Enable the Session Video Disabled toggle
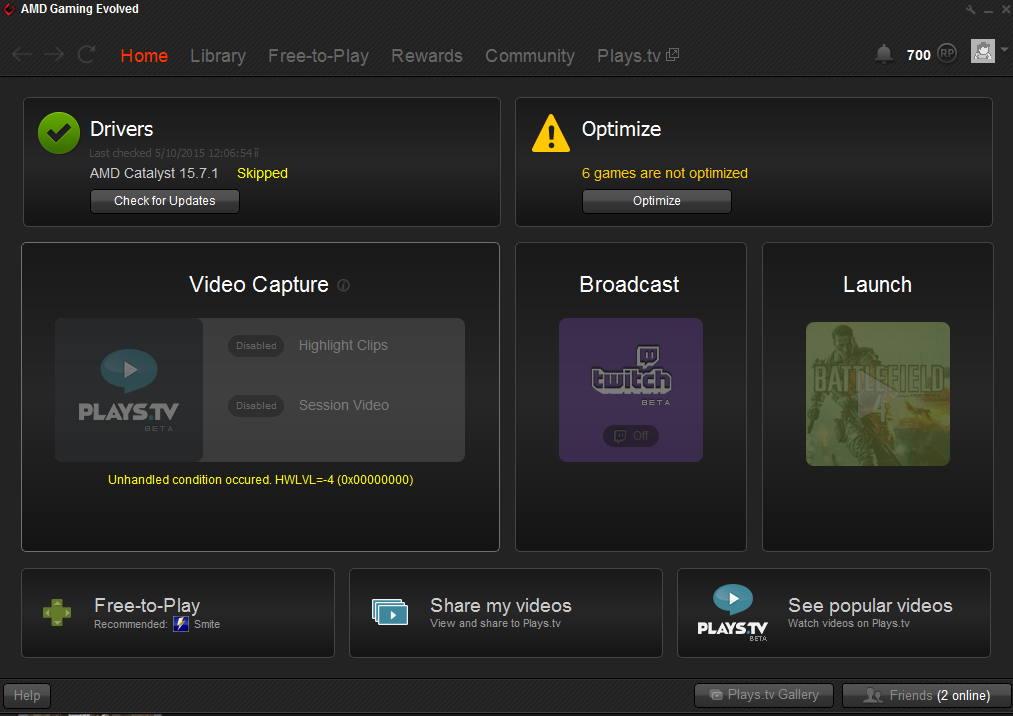 tap(256, 406)
